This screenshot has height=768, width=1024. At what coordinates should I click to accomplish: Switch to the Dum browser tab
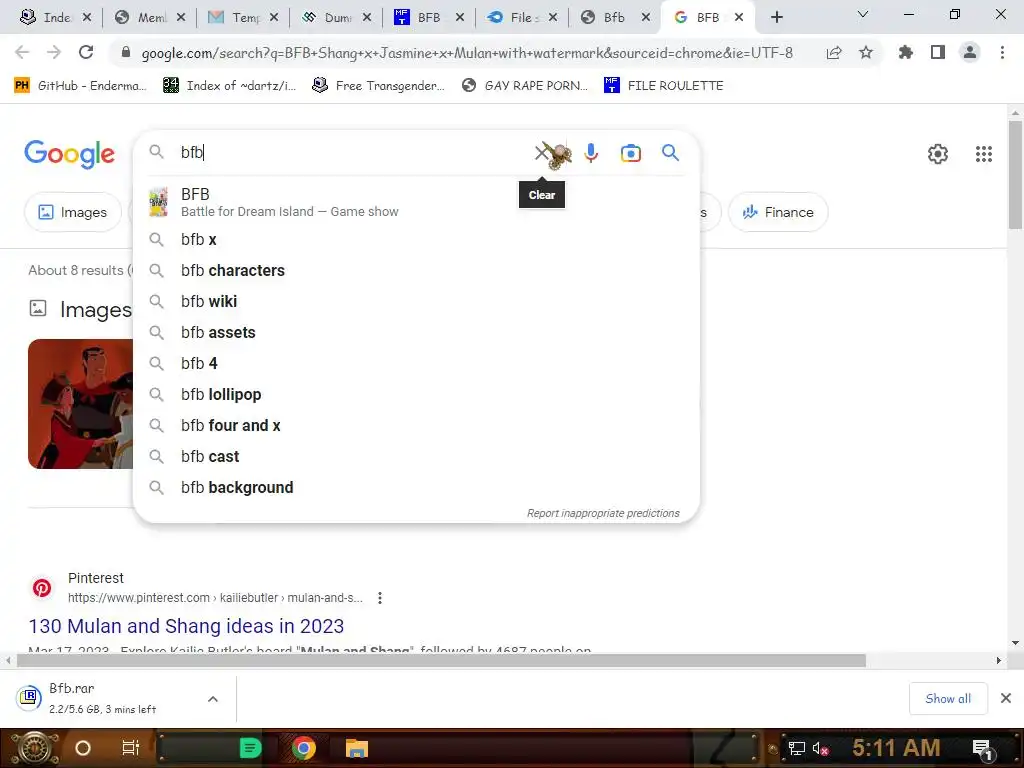click(336, 18)
